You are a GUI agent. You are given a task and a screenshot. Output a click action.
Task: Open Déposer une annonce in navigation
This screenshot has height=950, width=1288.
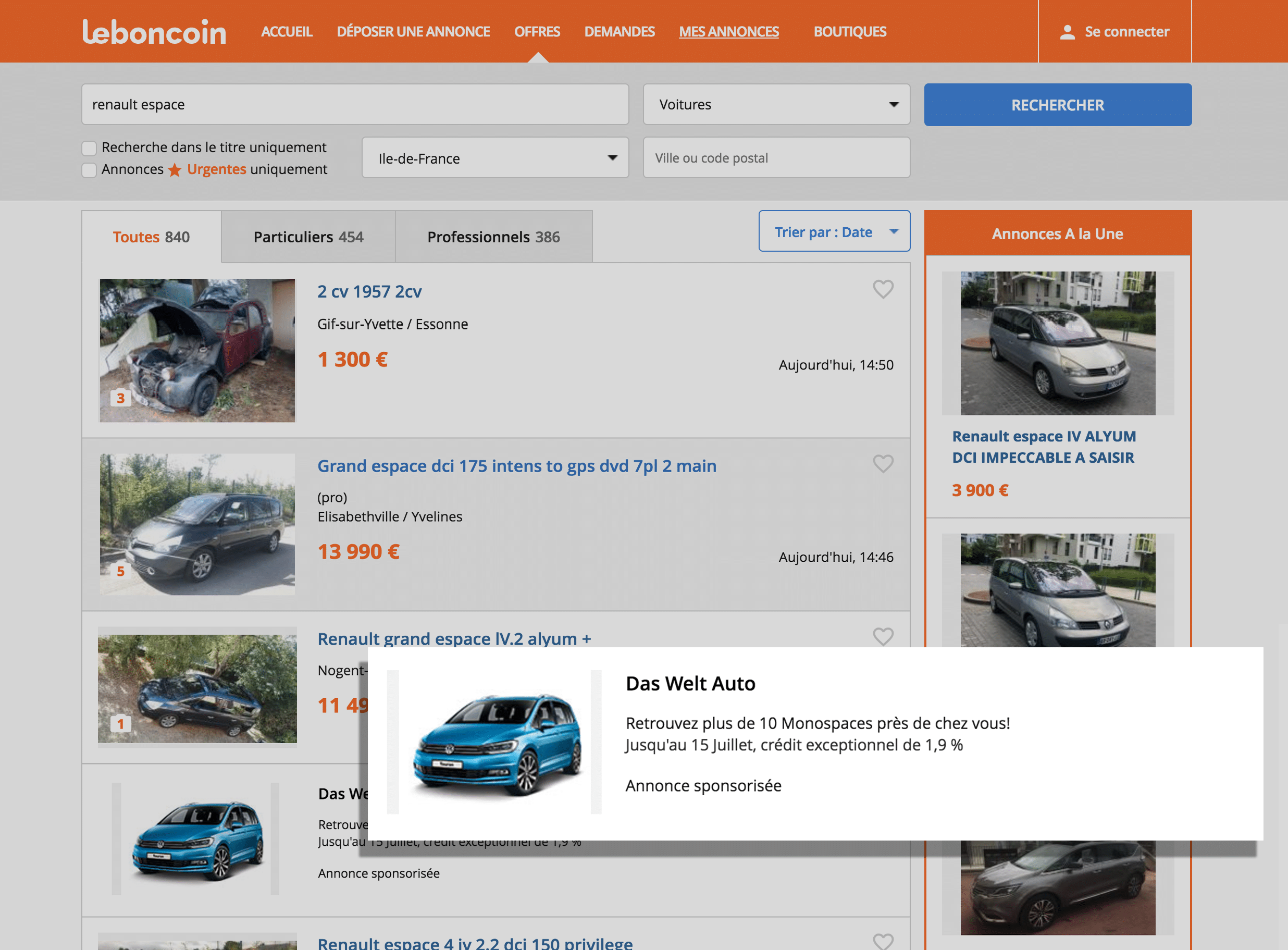click(413, 32)
